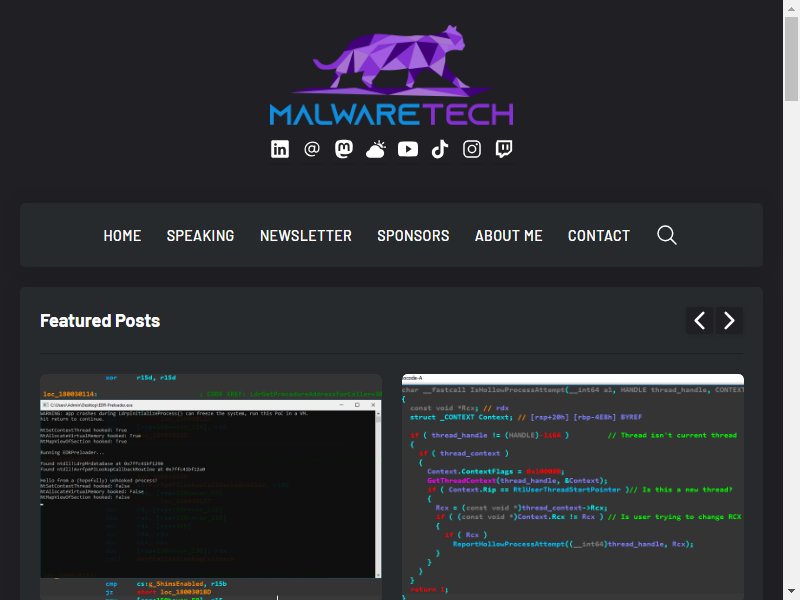Open site search magnifier icon

666,235
